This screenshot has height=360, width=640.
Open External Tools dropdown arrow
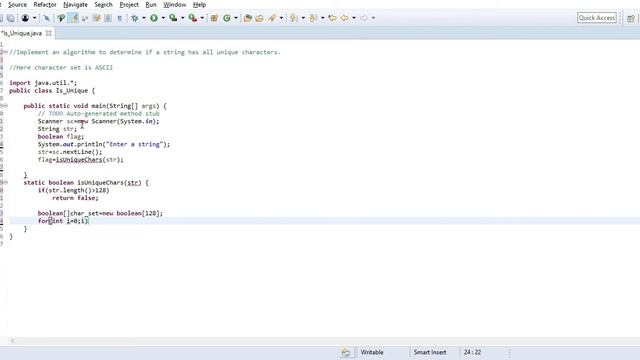coord(202,18)
